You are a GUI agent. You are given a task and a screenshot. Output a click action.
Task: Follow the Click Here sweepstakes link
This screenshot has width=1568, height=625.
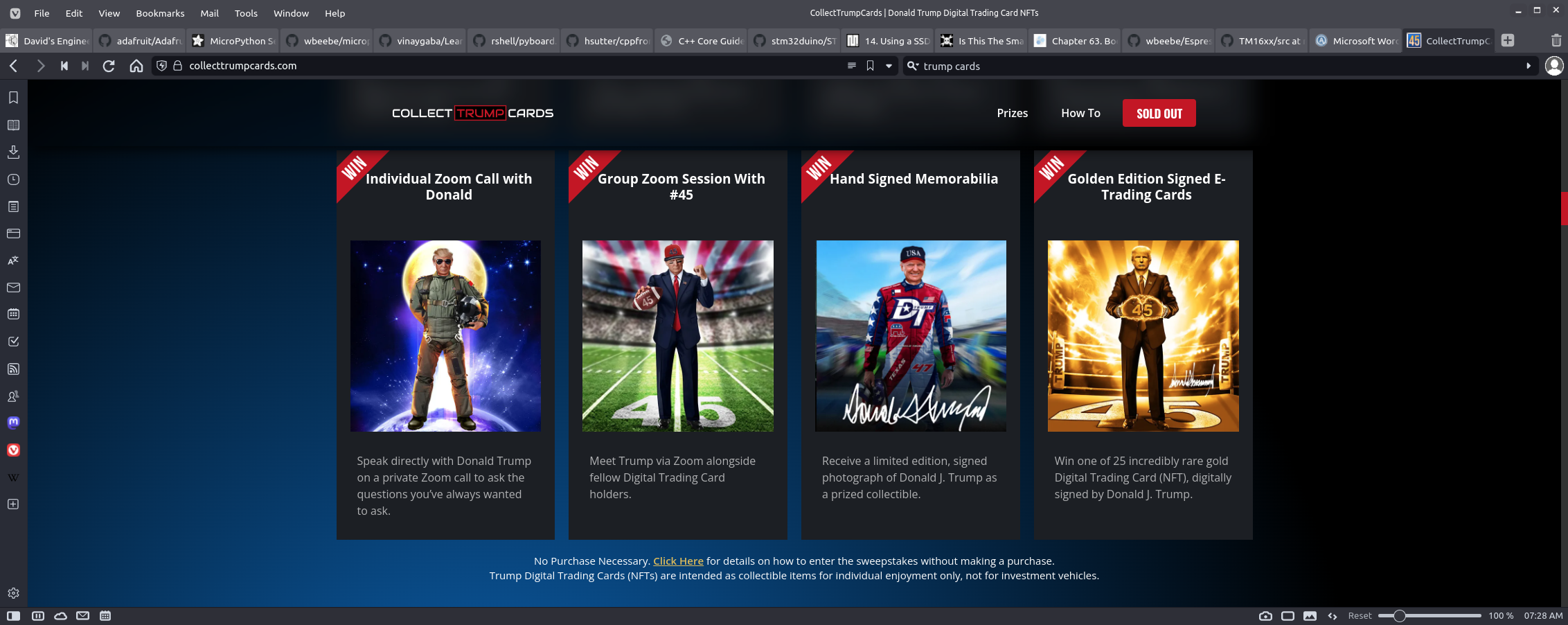point(678,561)
